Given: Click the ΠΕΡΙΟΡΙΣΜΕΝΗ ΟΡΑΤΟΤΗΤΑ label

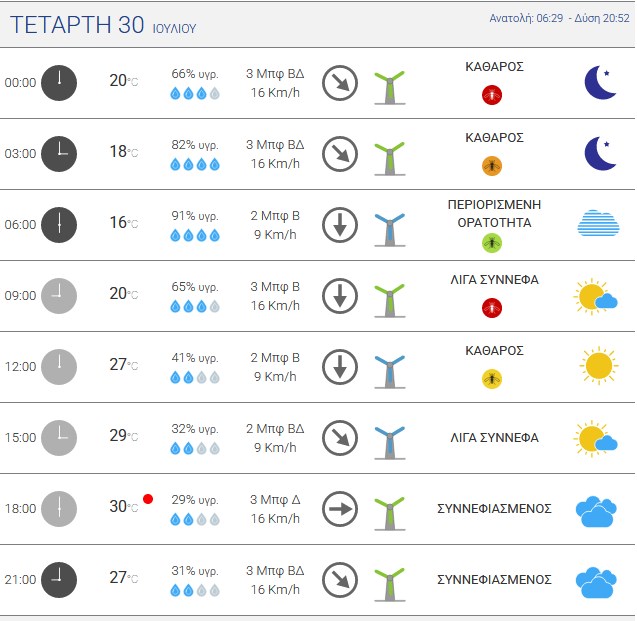Looking at the screenshot, I should point(494,214).
